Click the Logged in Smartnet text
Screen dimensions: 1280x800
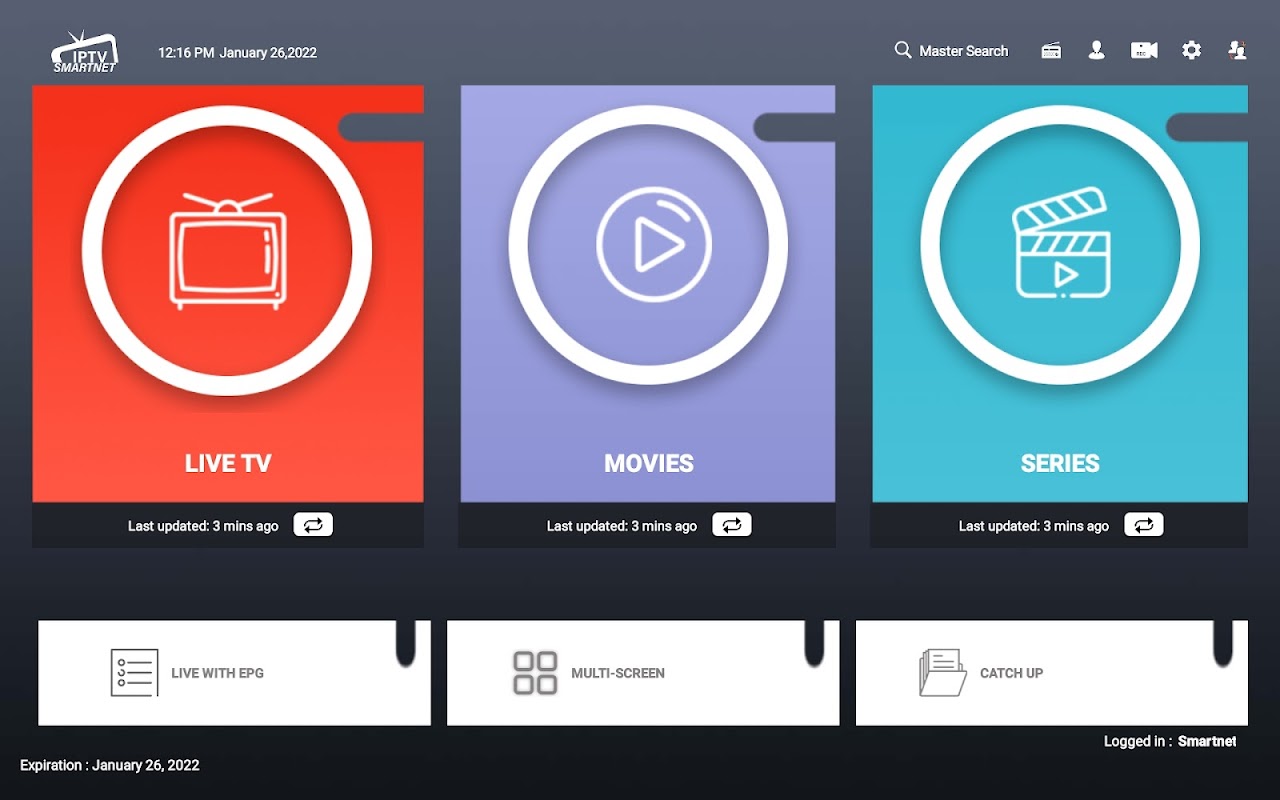1170,742
